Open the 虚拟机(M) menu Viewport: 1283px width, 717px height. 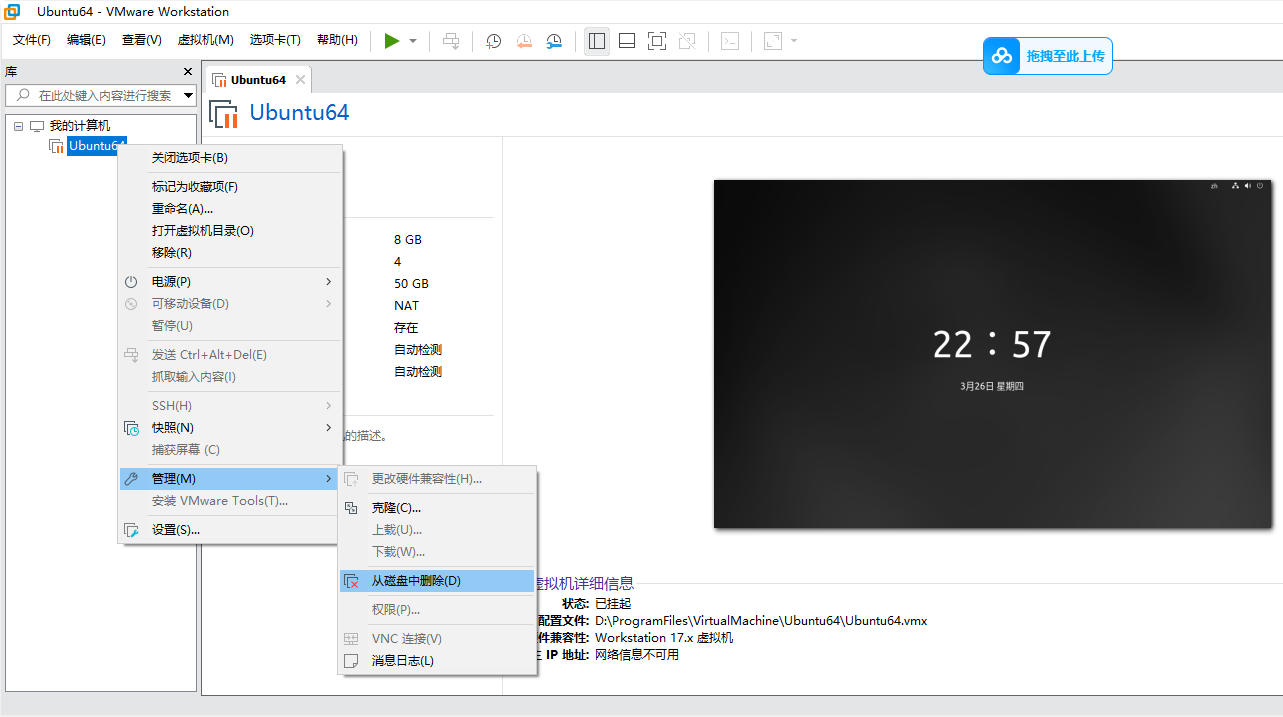(x=205, y=40)
